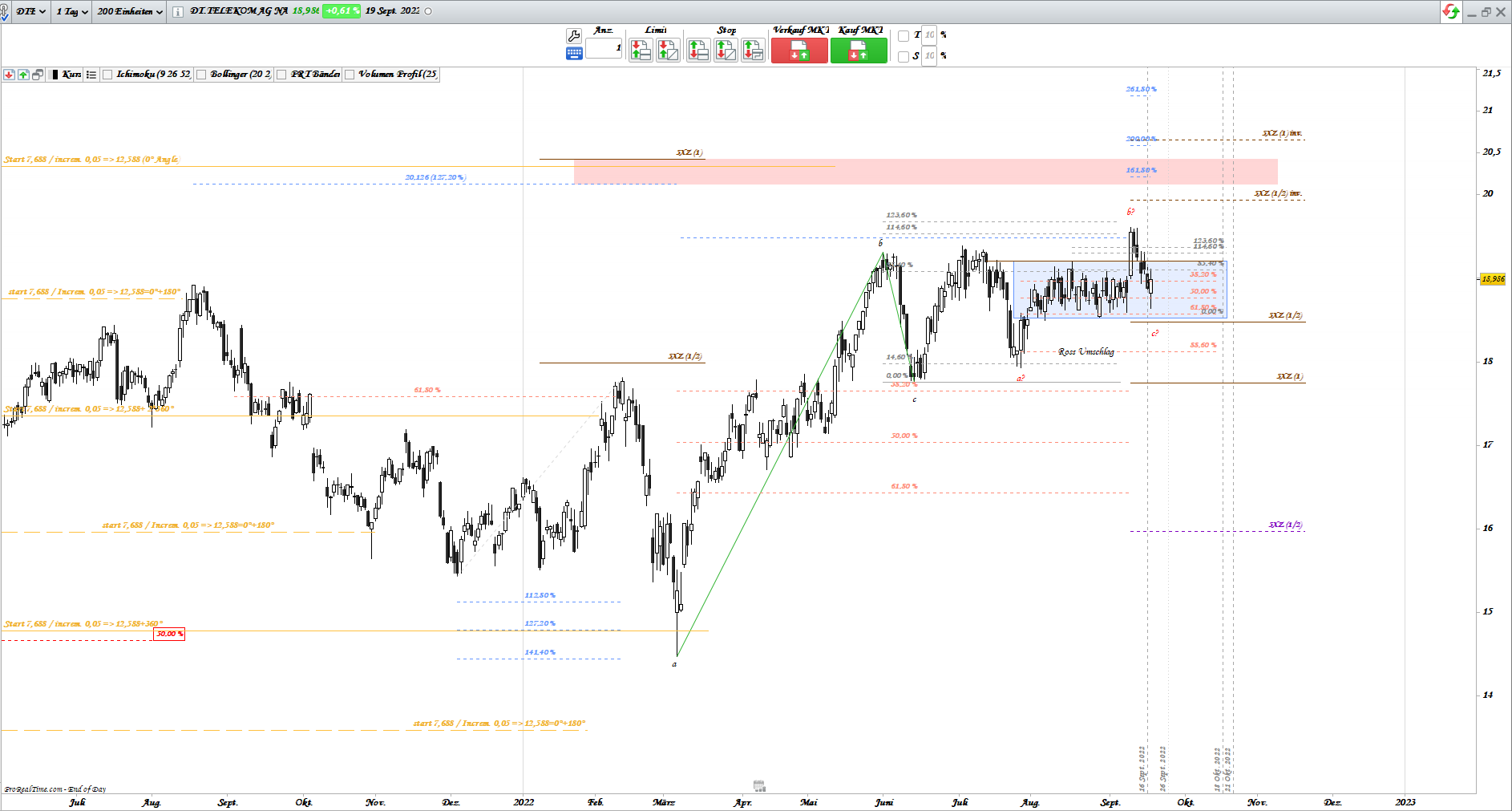Viewport: 1512px width, 811px height.
Task: Click the purple SXZ (1/2) line label
Action: tap(1285, 525)
